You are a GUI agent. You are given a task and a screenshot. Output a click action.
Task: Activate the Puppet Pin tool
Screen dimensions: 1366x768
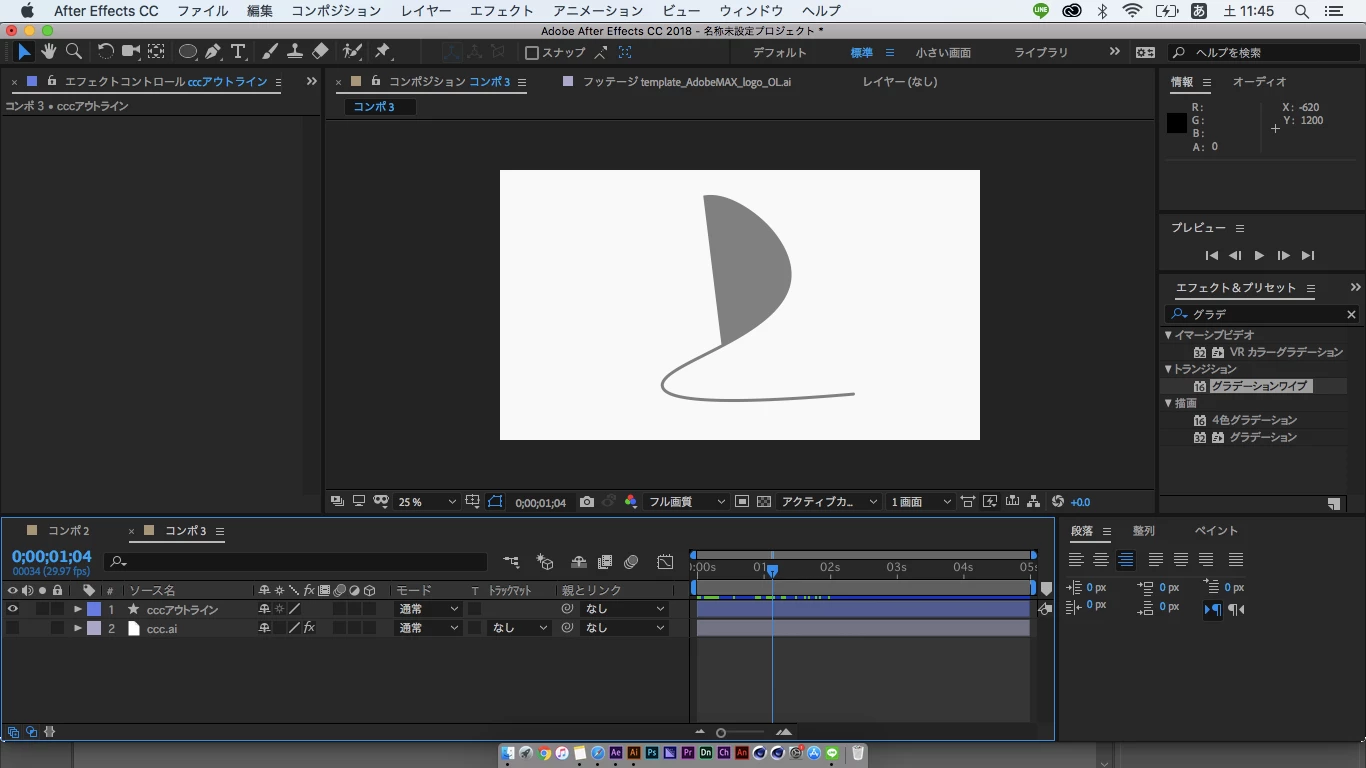(x=382, y=52)
